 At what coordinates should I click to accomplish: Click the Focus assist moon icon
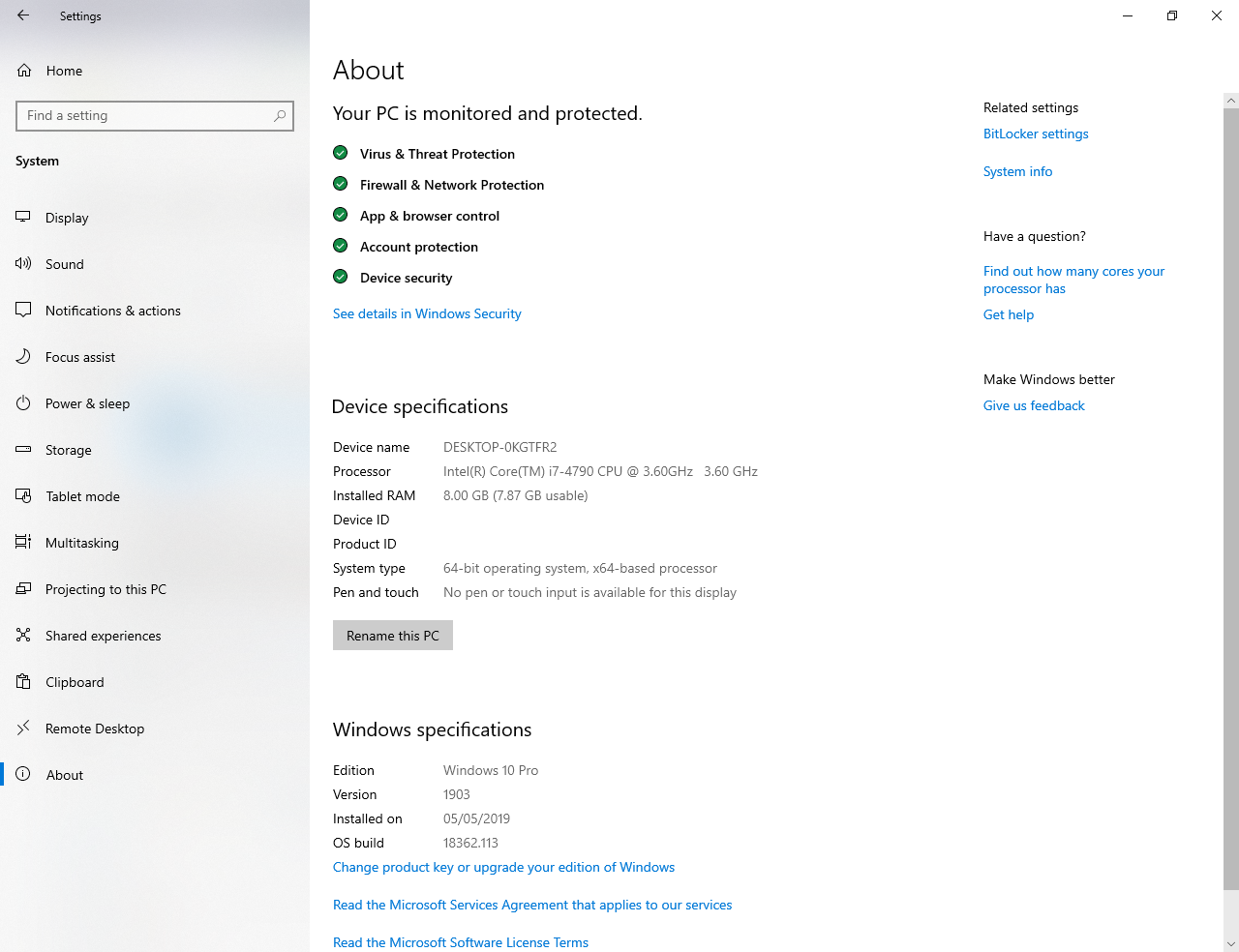pos(23,357)
